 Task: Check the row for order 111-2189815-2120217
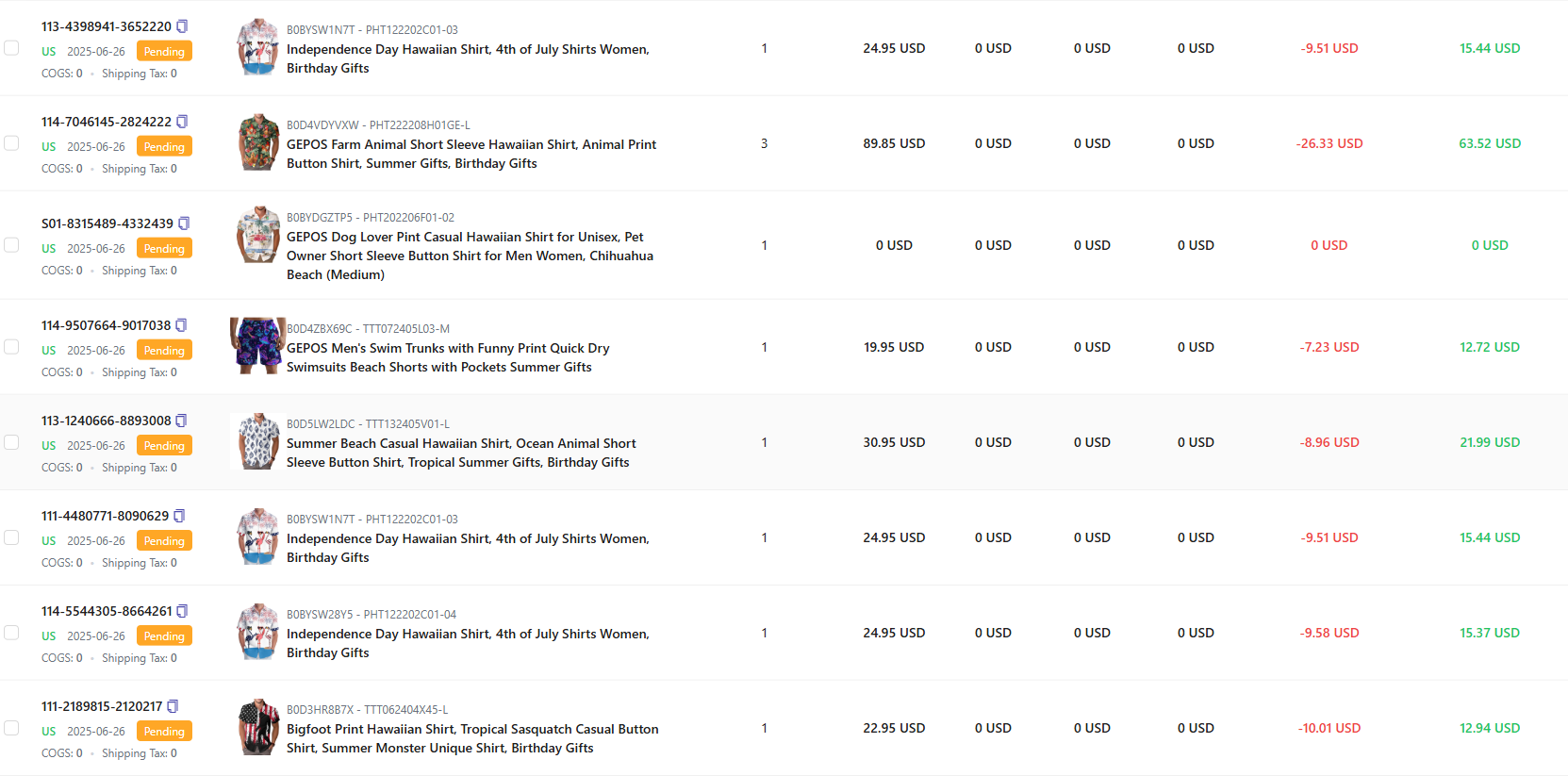[11, 728]
